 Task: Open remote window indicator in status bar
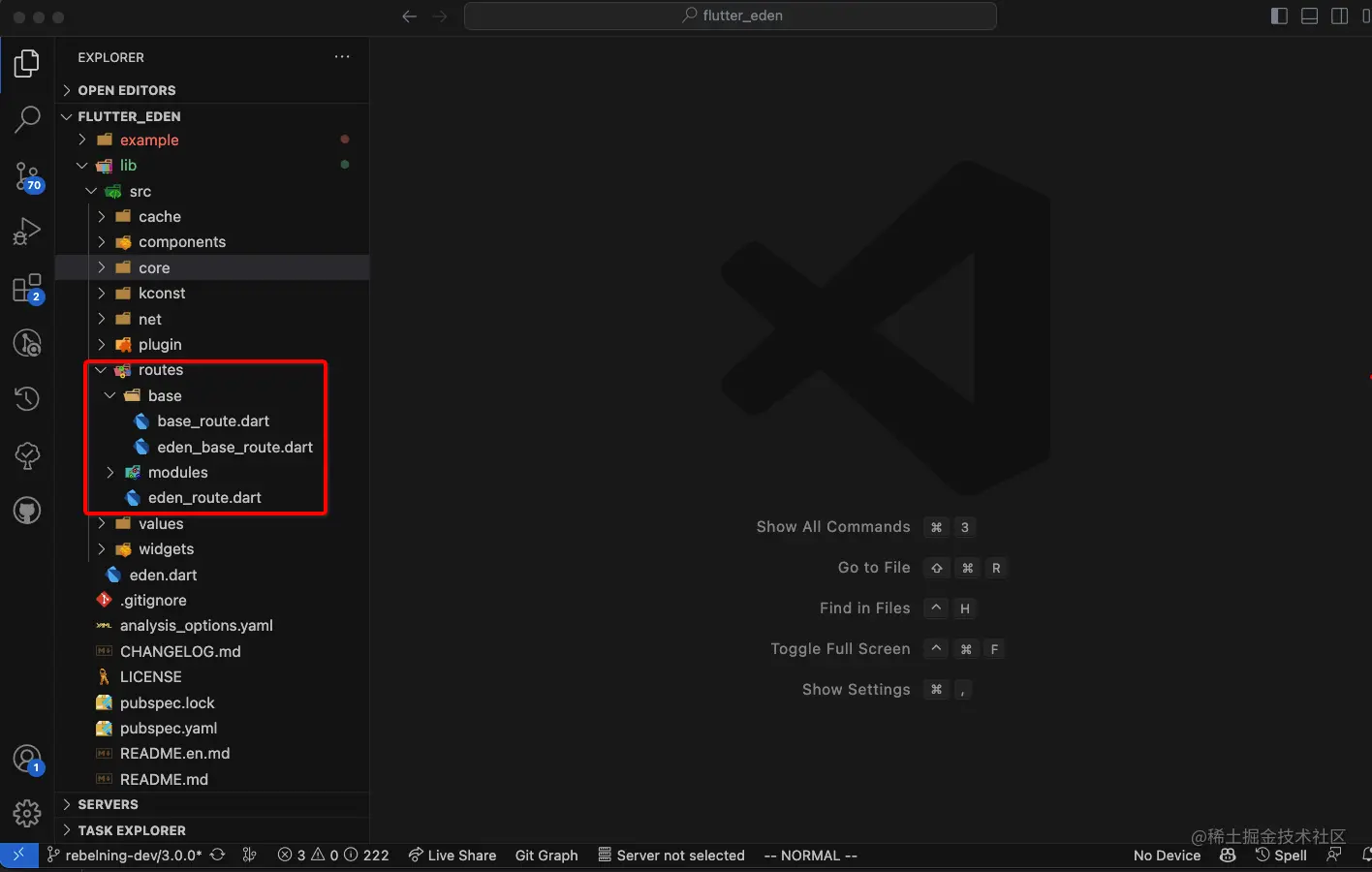pos(18,856)
